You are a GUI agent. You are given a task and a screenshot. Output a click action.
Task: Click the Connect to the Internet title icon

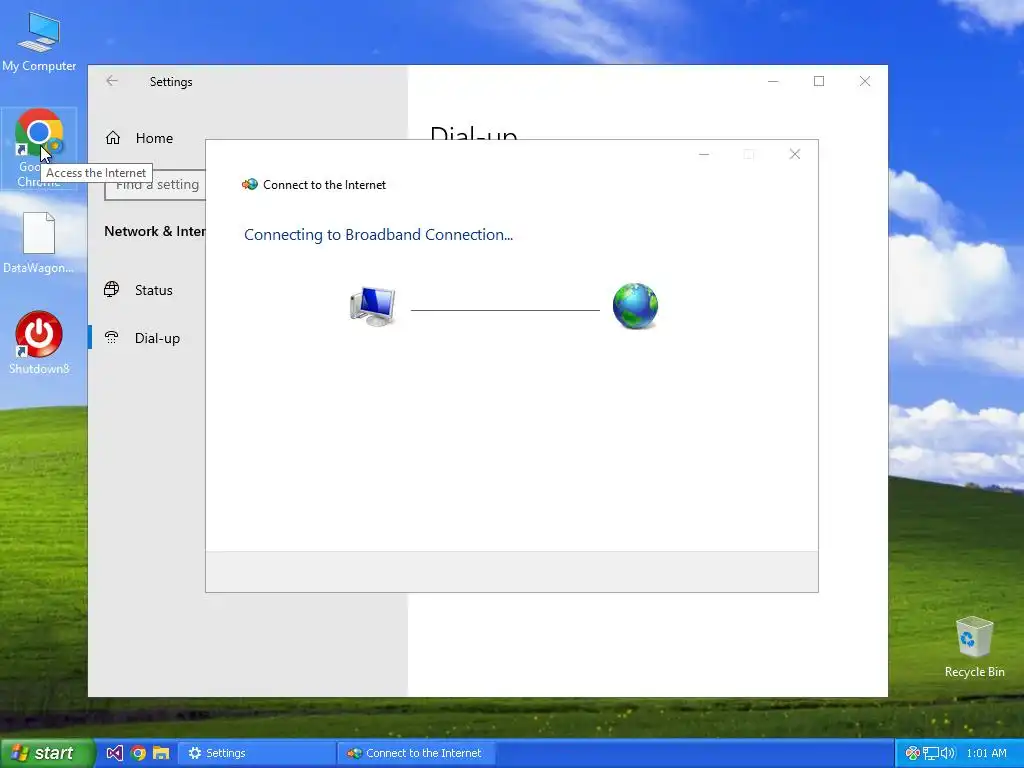(x=249, y=185)
